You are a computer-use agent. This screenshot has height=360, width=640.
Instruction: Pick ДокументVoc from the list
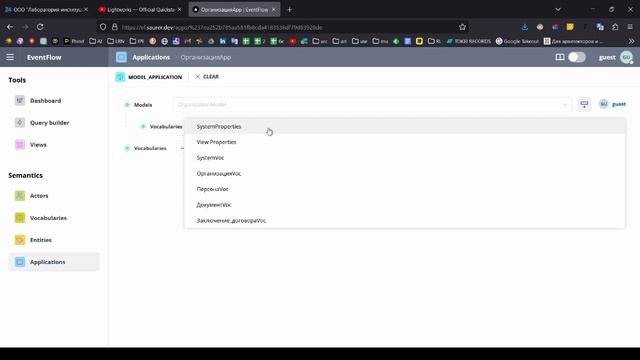pyautogui.click(x=404, y=205)
